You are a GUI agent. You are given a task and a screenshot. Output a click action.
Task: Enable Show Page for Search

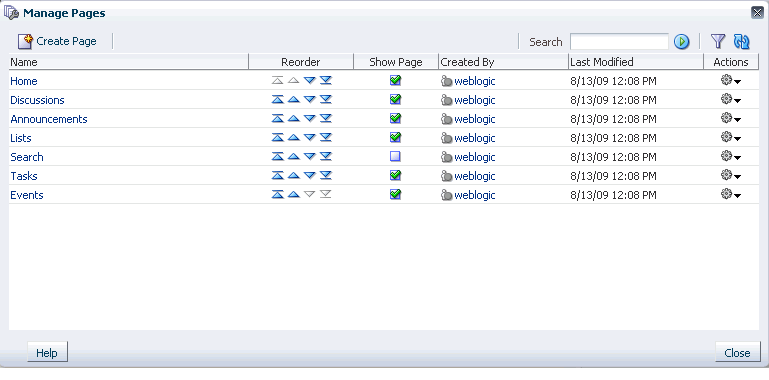coord(395,156)
